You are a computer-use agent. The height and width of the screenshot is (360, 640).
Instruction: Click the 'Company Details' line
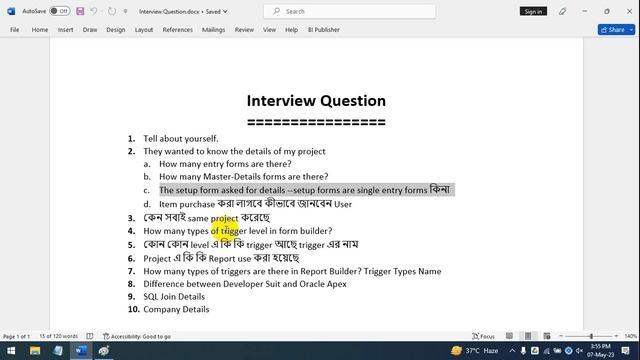(176, 309)
